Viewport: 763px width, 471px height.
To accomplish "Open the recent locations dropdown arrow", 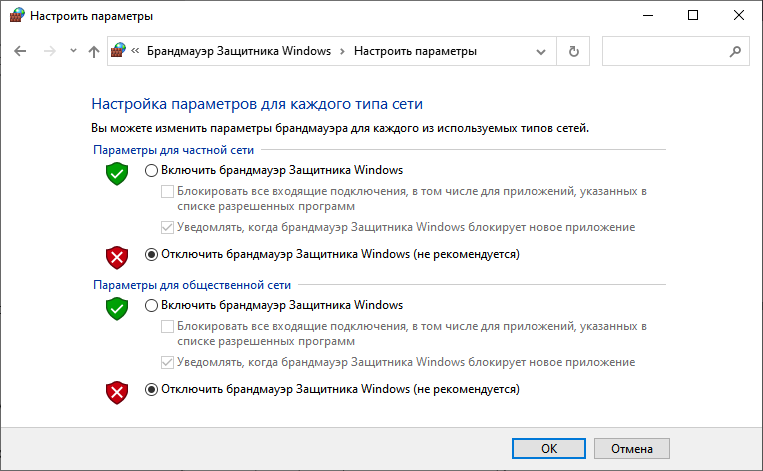I will (x=73, y=51).
